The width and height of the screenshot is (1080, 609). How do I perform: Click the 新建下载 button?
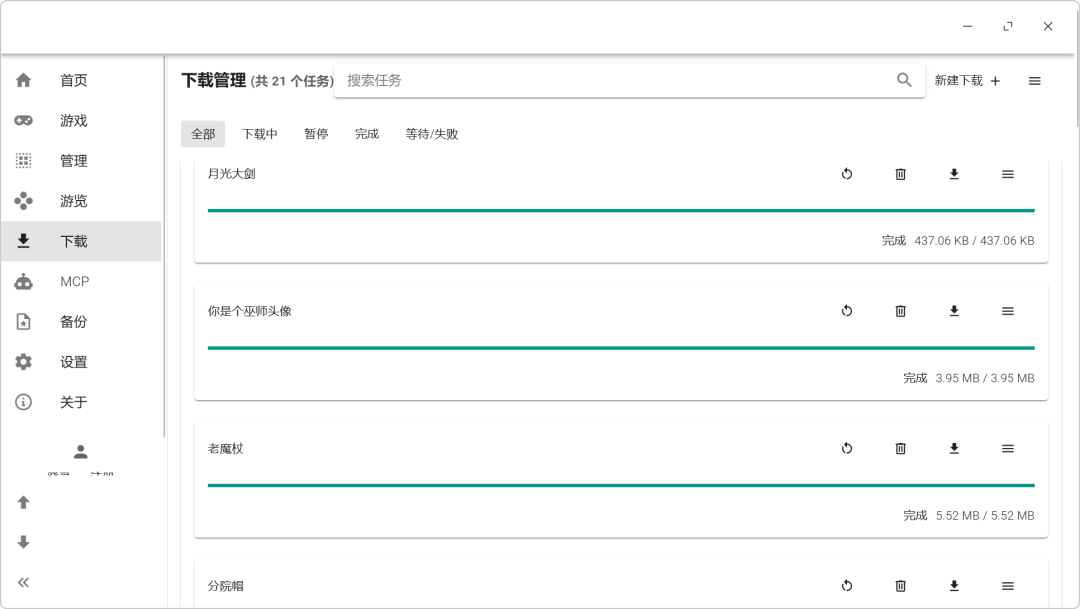(x=967, y=81)
